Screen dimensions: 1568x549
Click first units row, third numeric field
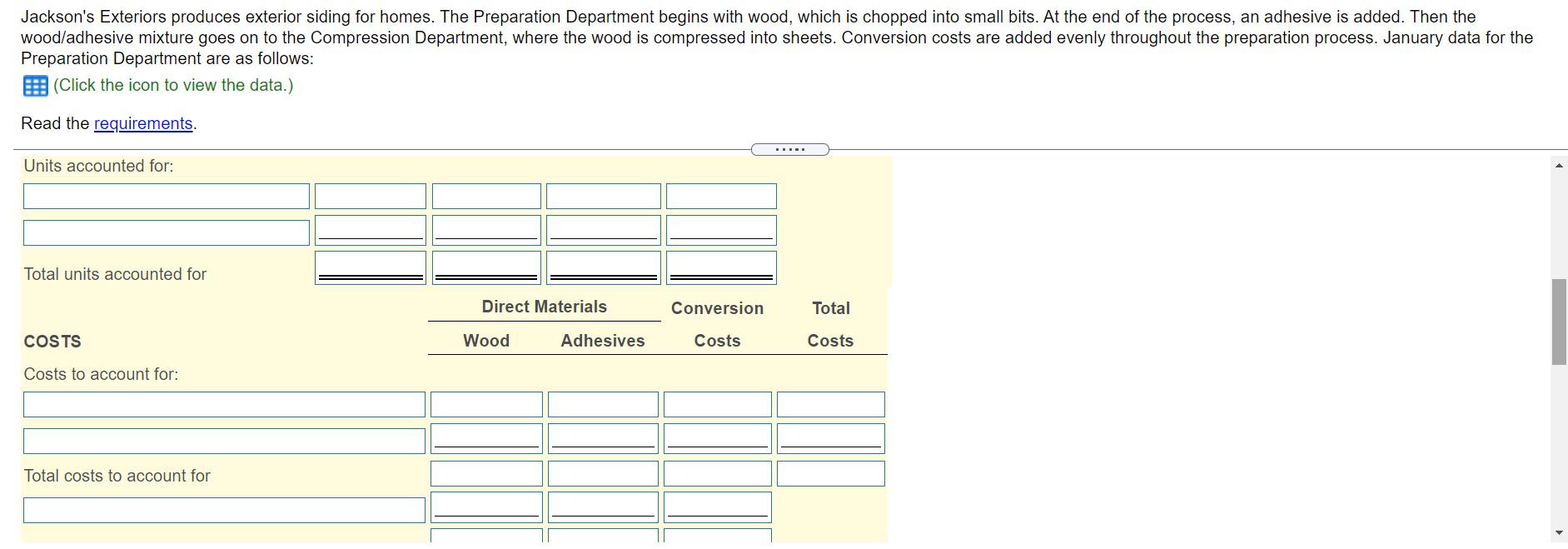(x=604, y=197)
